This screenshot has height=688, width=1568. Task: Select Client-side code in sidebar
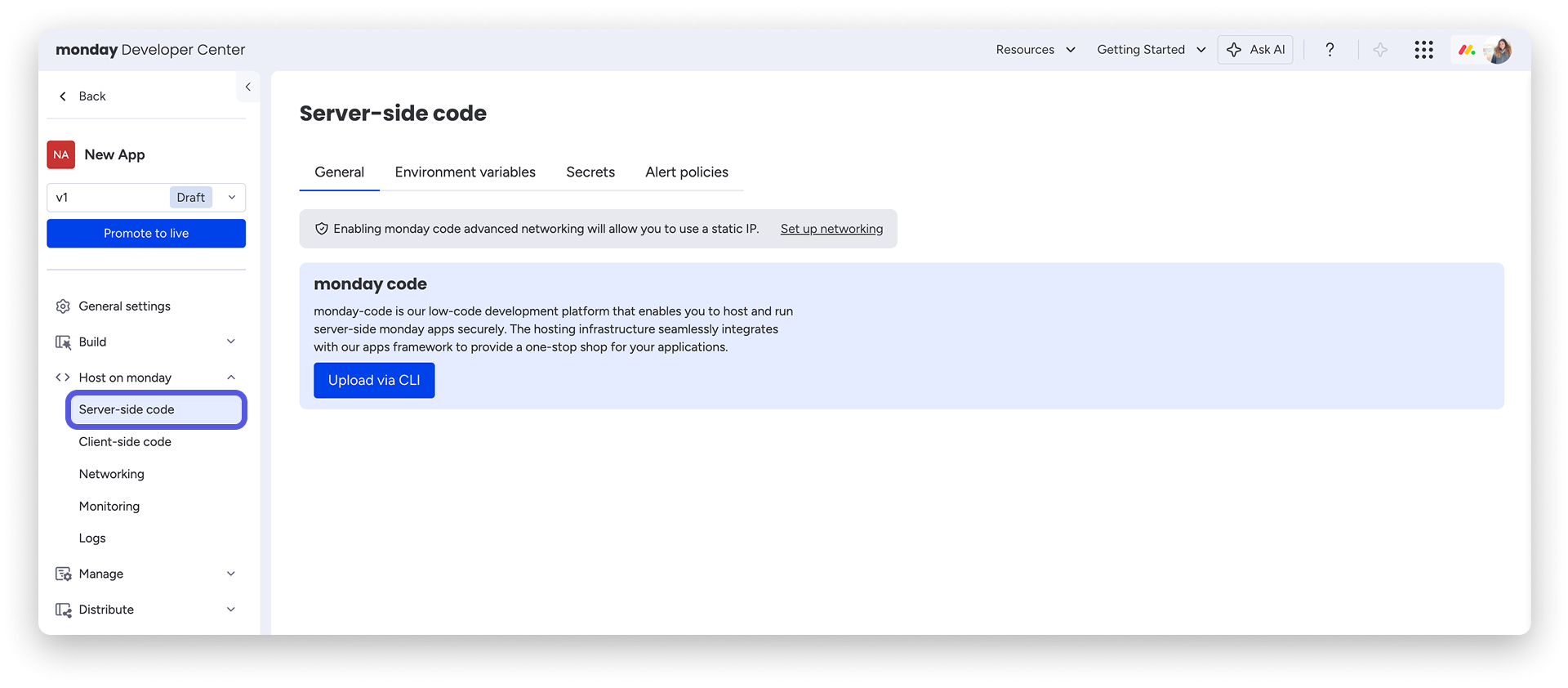(x=125, y=442)
